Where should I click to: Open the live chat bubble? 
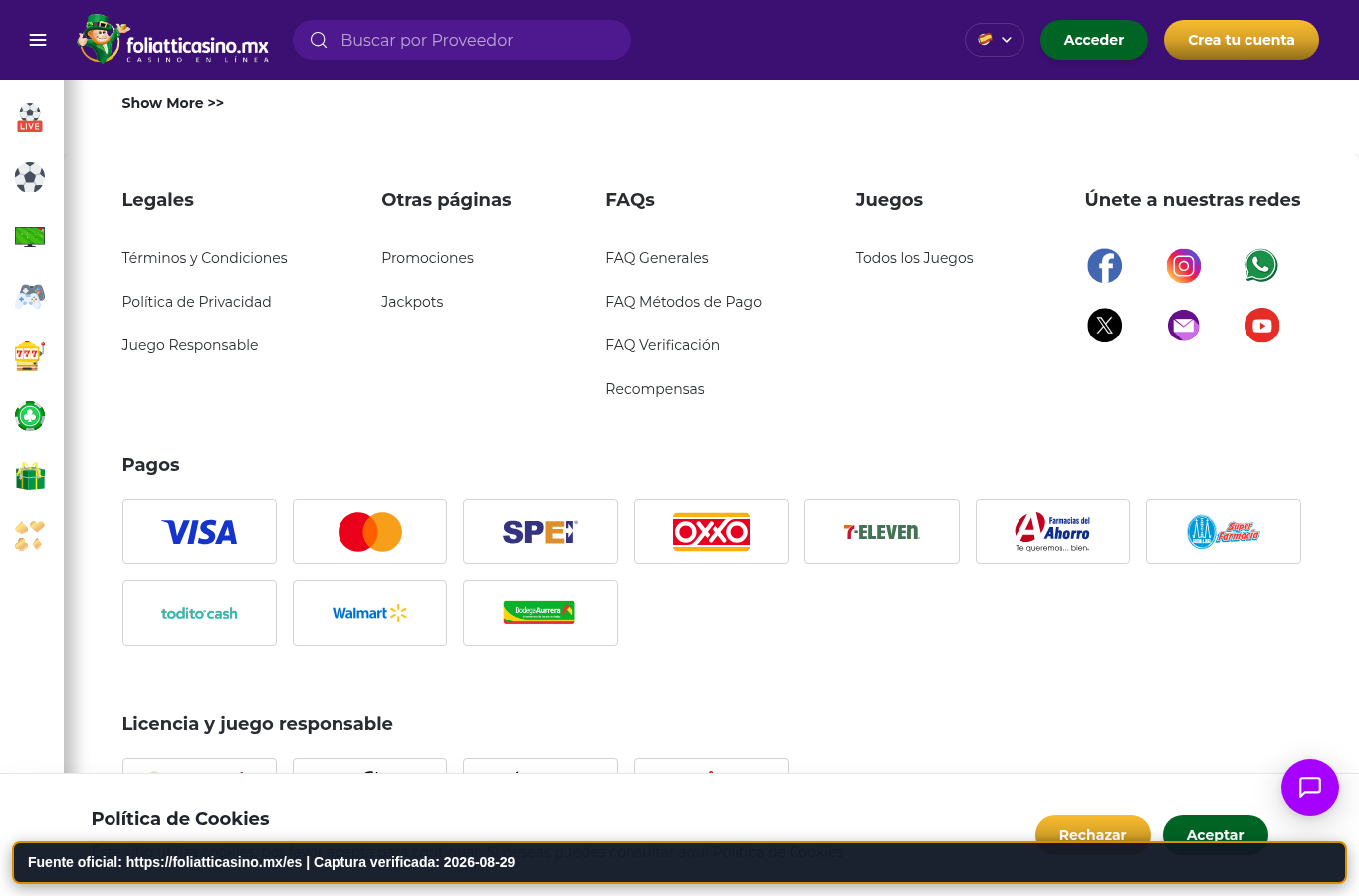coord(1309,787)
